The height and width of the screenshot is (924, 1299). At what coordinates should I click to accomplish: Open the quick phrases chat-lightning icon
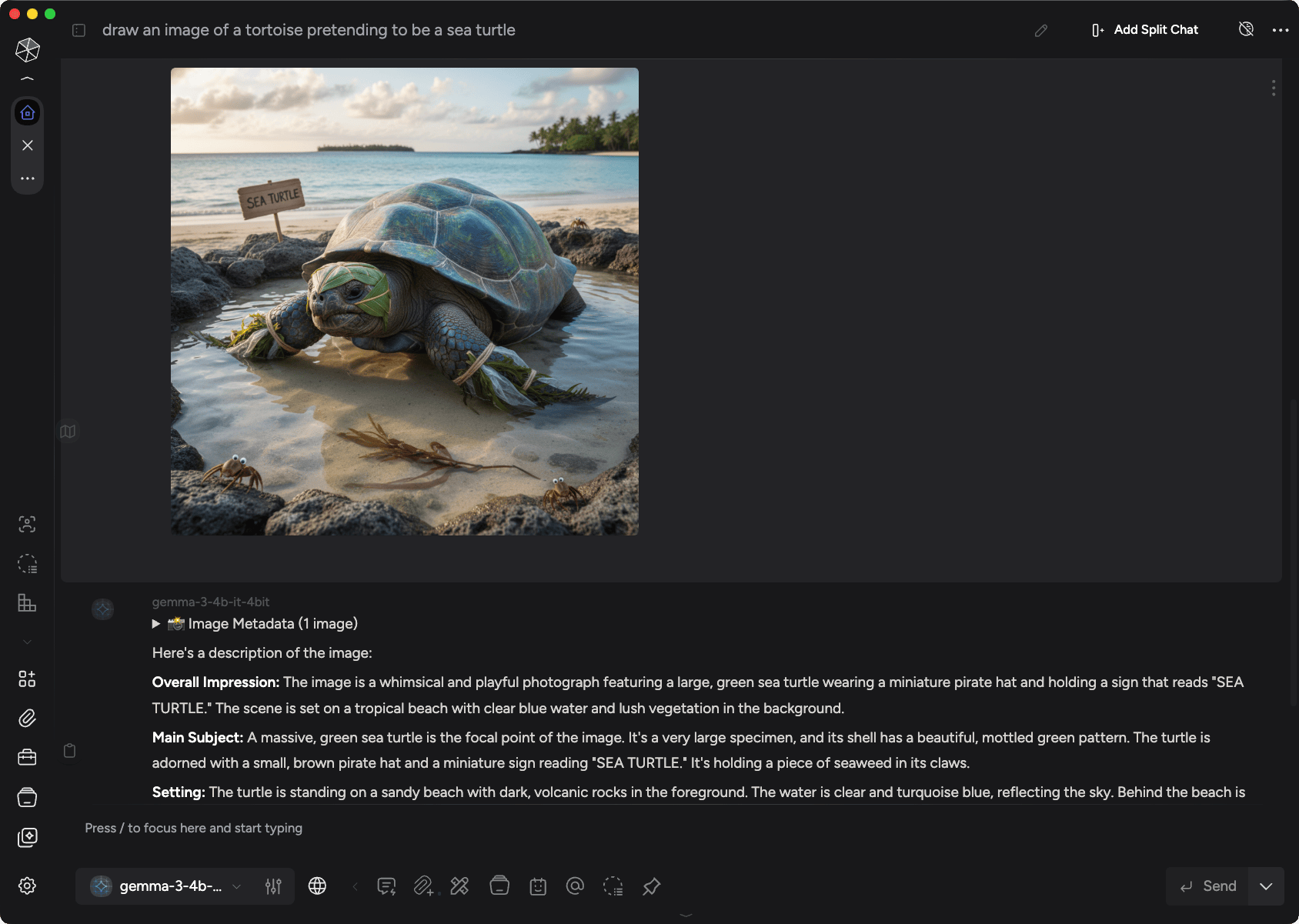tap(386, 886)
